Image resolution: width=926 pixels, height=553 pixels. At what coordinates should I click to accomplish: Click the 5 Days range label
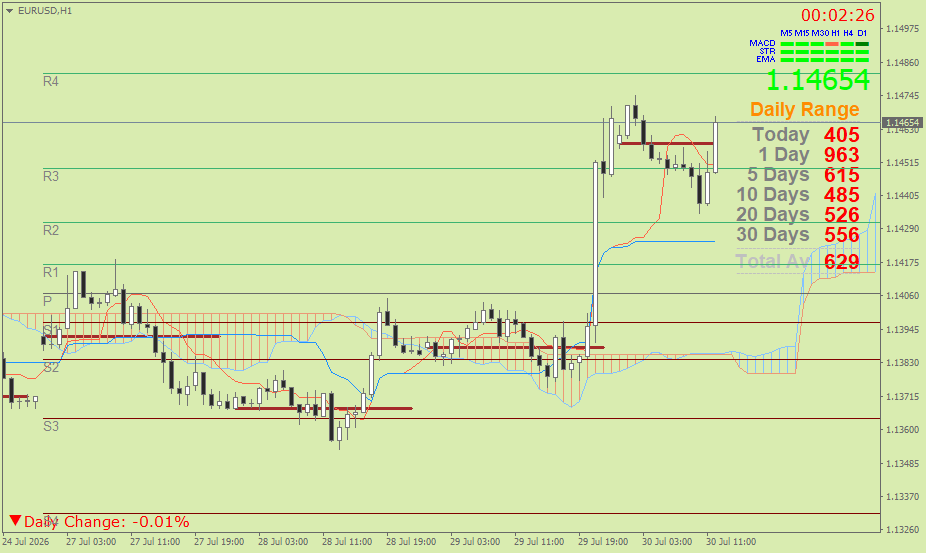point(778,175)
